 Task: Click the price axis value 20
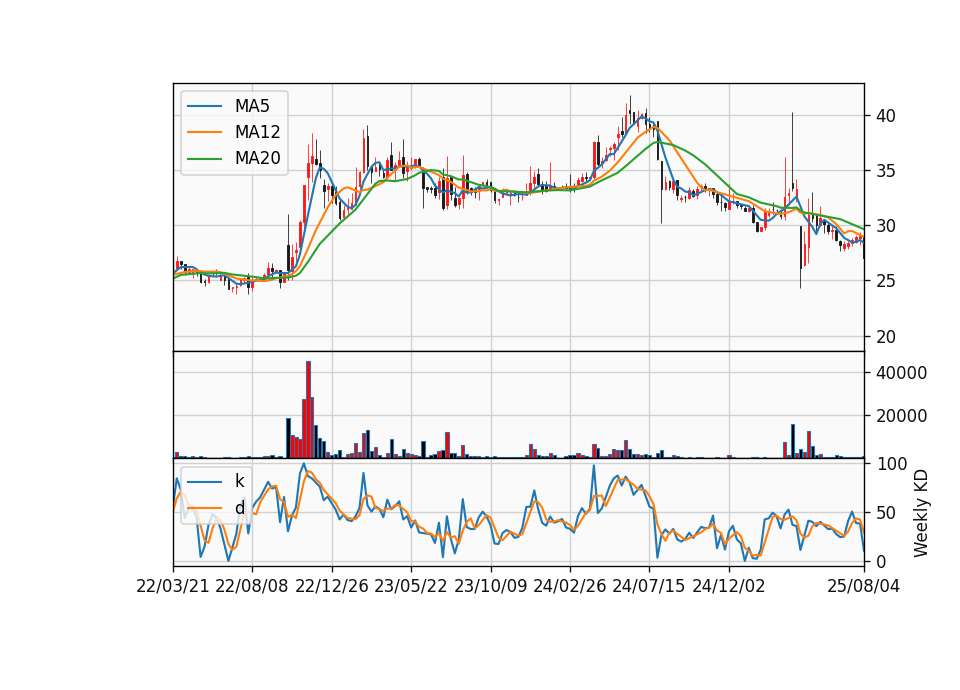[885, 337]
